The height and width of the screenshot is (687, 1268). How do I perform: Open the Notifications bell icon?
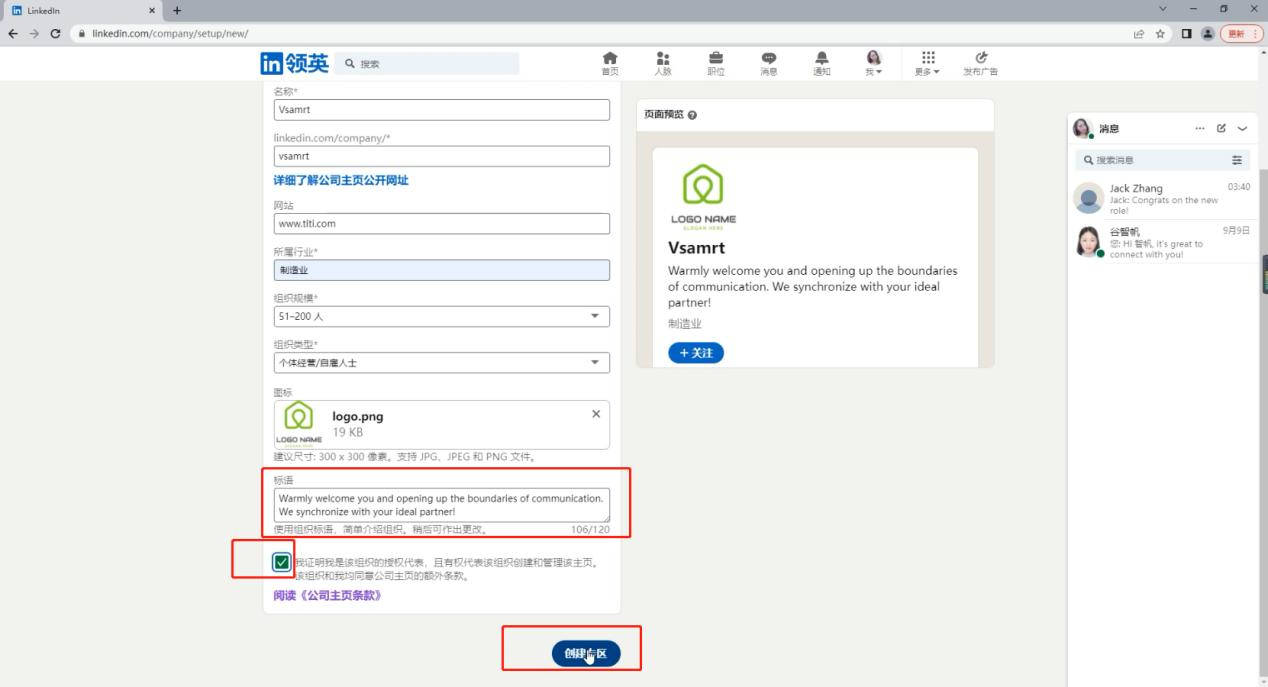tap(821, 63)
